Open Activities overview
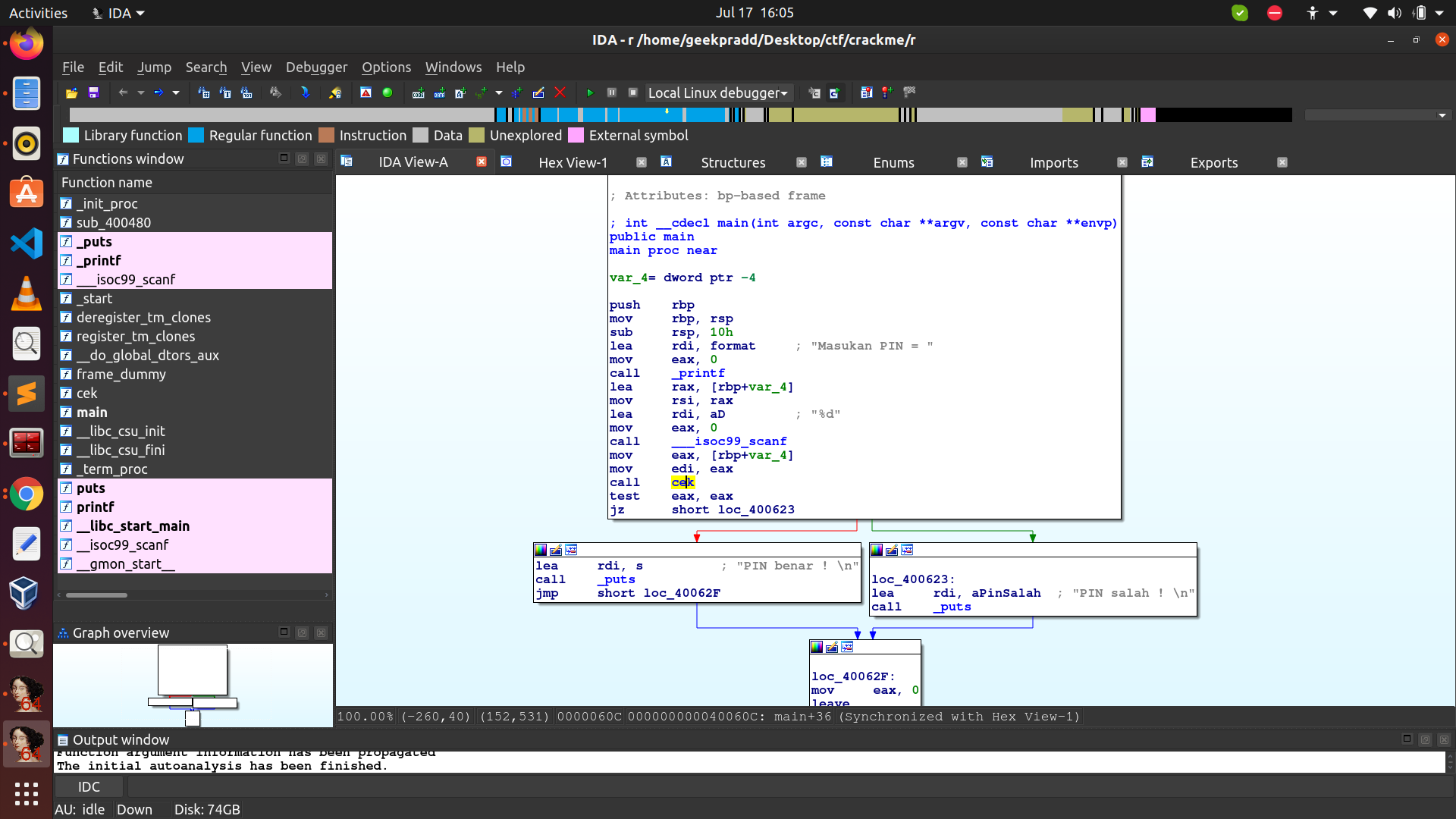The height and width of the screenshot is (819, 1456). tap(38, 13)
